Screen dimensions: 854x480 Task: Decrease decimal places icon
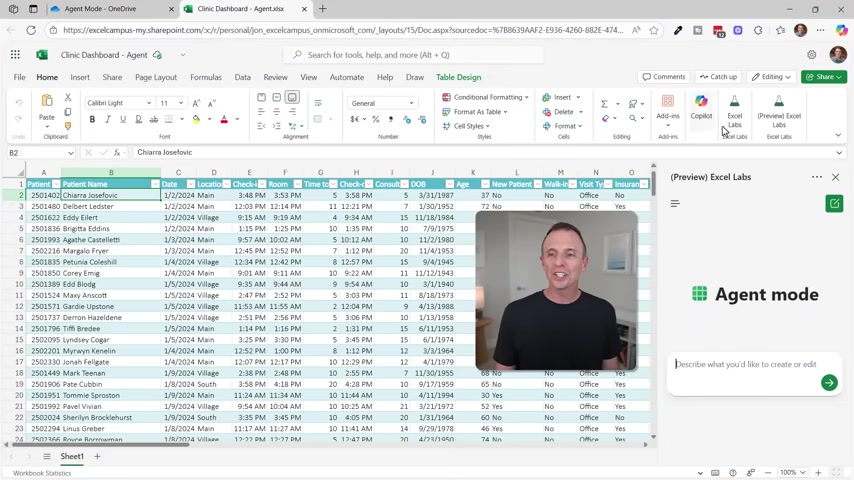pos(422,119)
